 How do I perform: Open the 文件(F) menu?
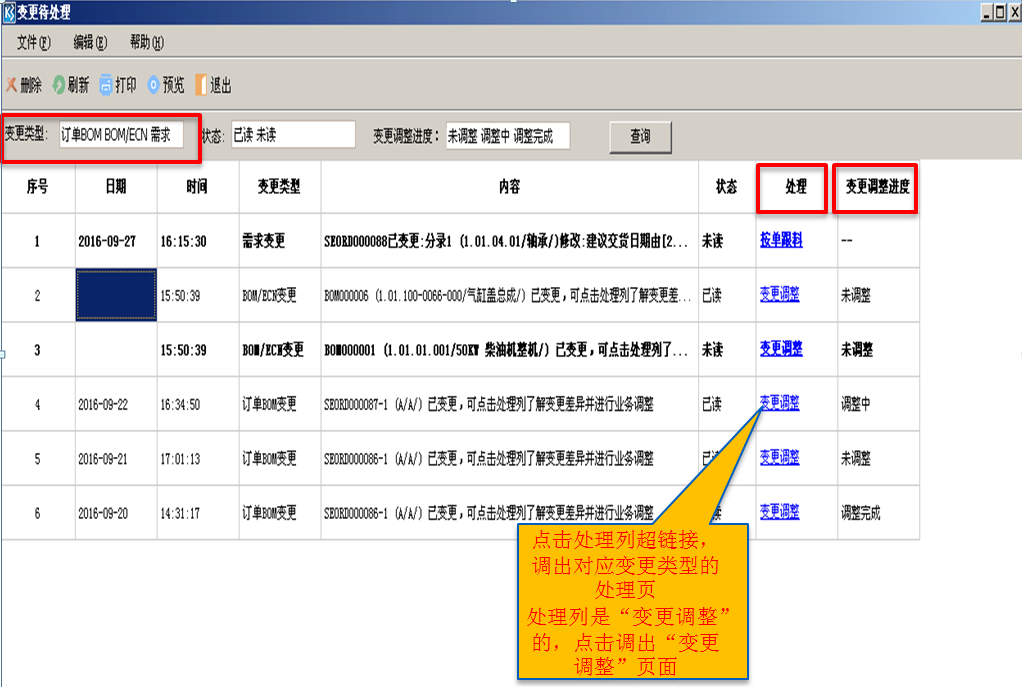tap(33, 43)
